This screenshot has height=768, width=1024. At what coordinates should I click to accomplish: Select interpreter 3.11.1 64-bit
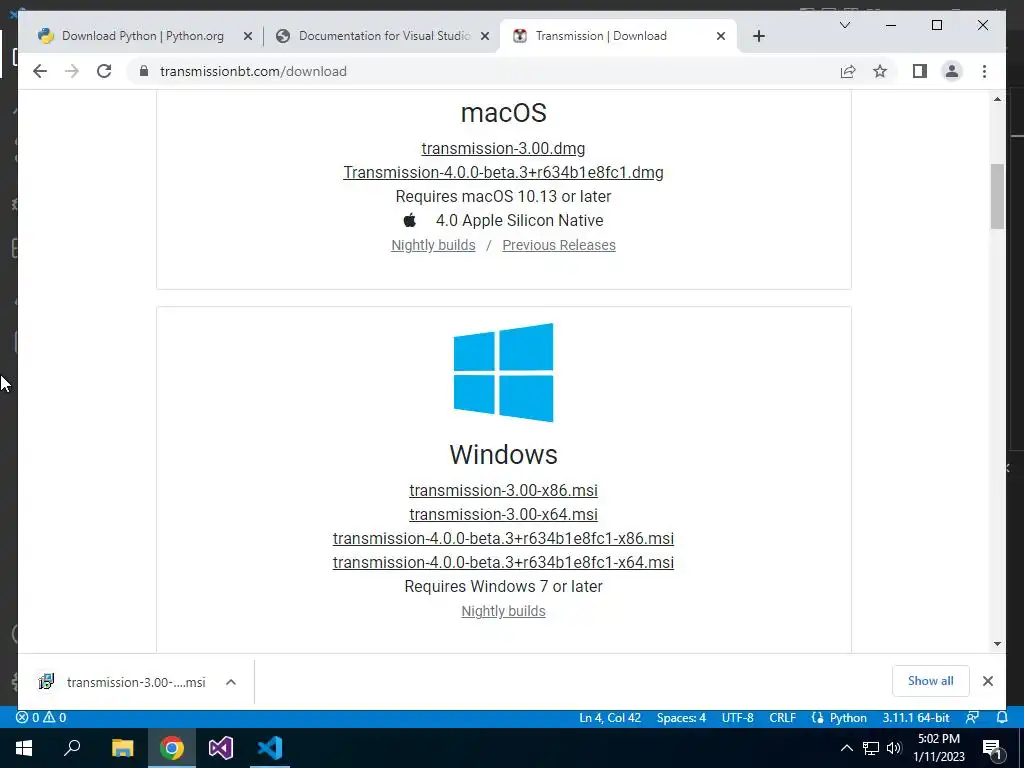[x=916, y=718]
